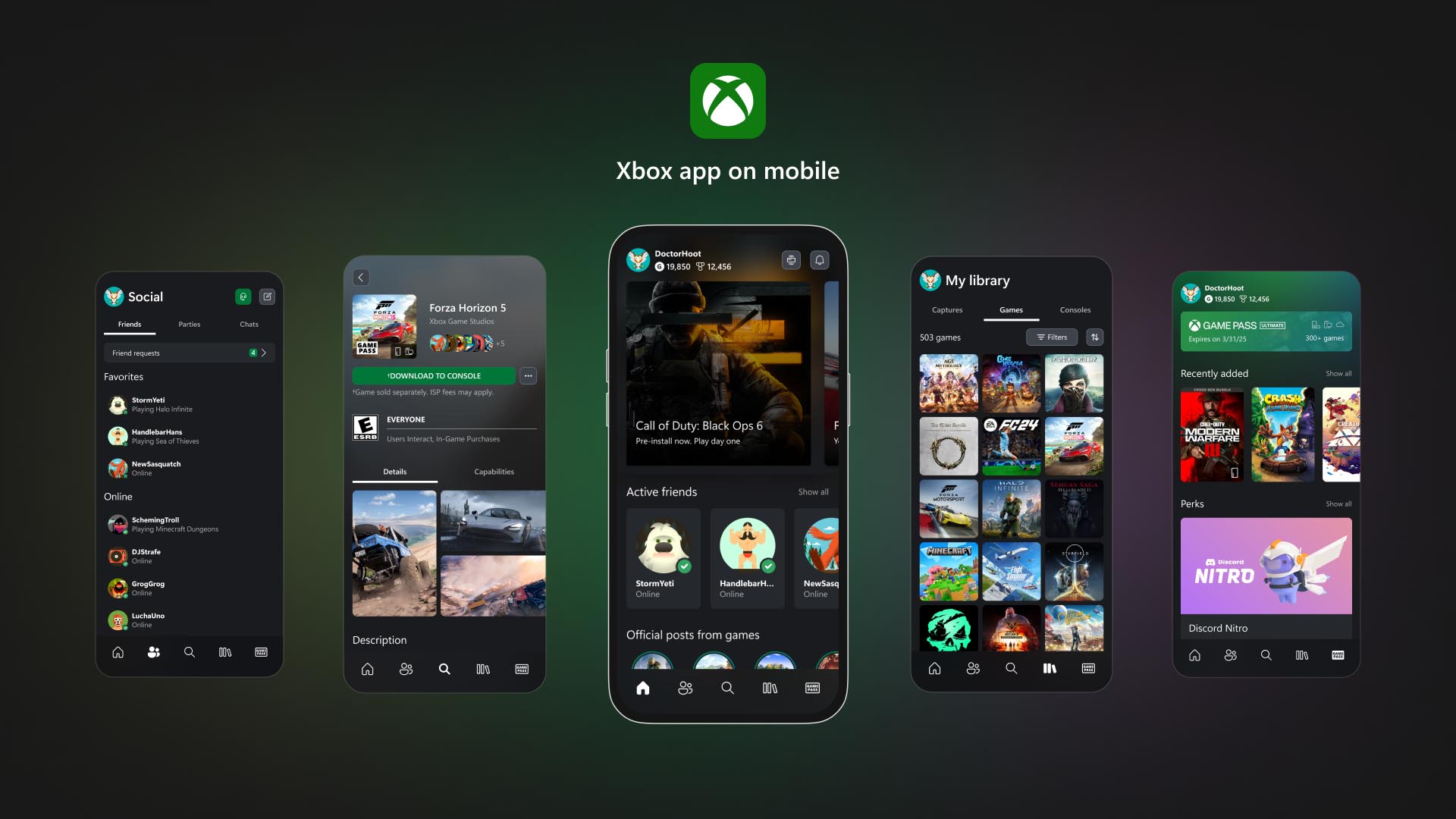This screenshot has width=1456, height=819.
Task: Select the Search icon in library view
Action: (x=1011, y=668)
